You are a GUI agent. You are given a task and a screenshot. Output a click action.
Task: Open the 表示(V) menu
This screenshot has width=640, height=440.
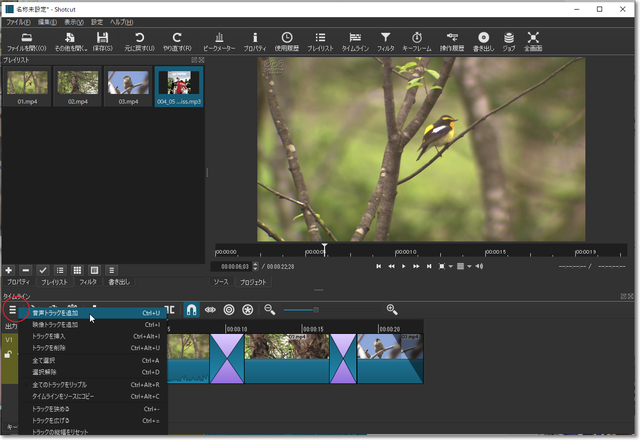(73, 21)
